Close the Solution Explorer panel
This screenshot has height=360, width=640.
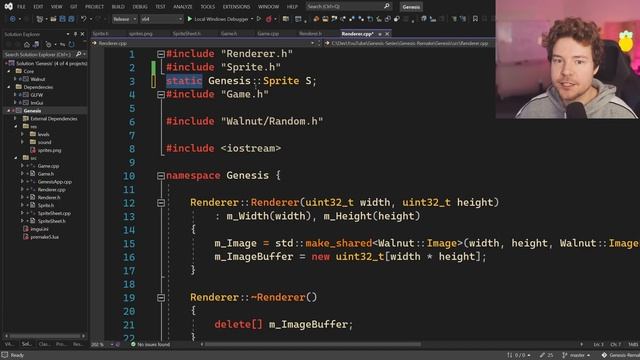(x=82, y=34)
